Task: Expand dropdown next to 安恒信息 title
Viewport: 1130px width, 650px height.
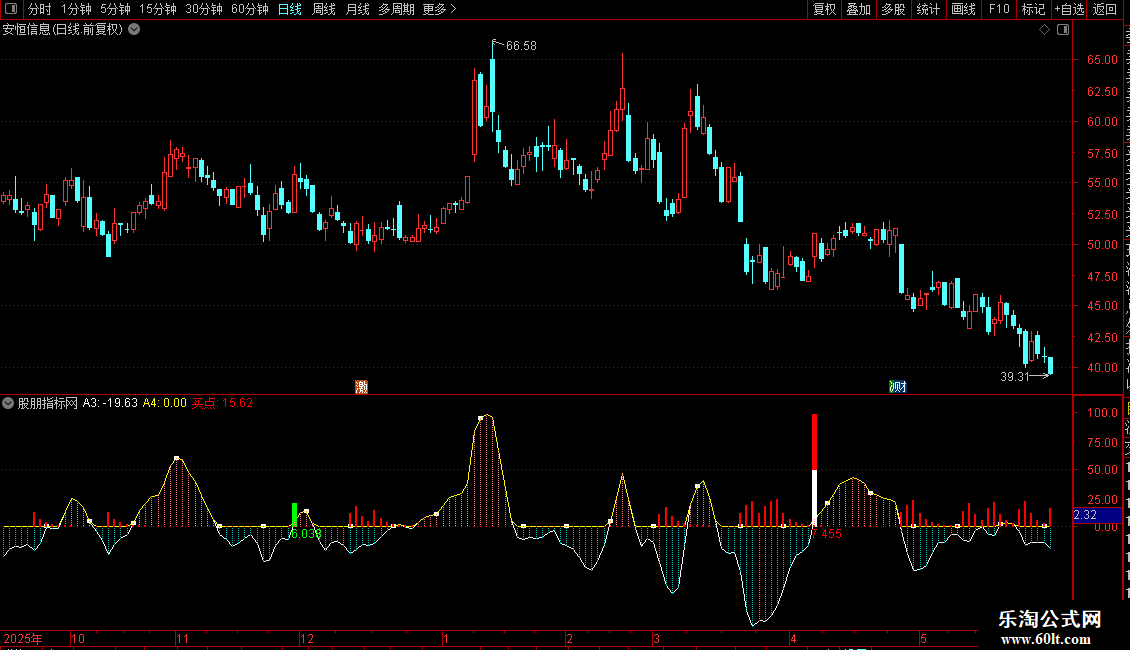Action: [134, 30]
